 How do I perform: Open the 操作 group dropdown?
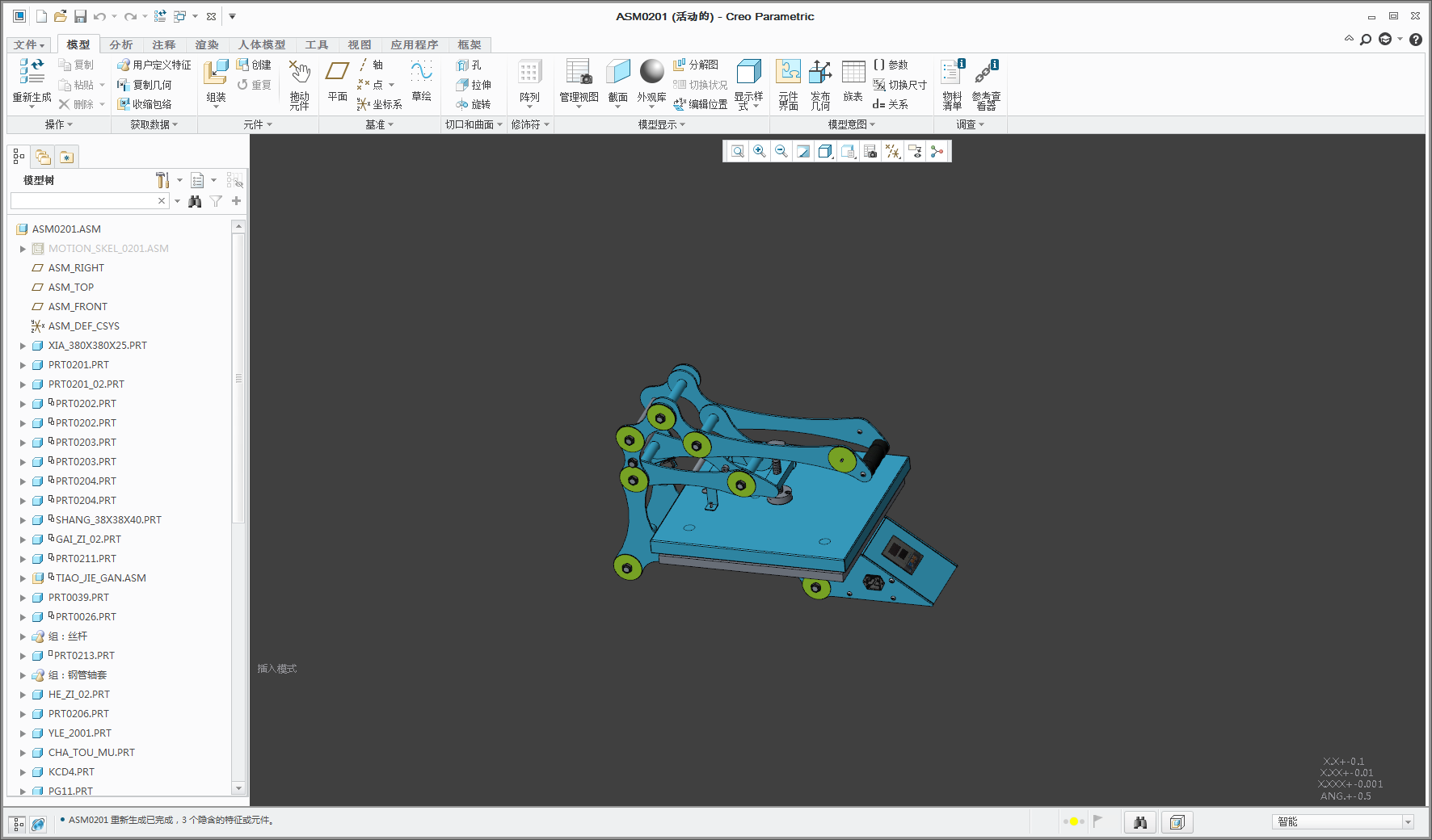[58, 124]
